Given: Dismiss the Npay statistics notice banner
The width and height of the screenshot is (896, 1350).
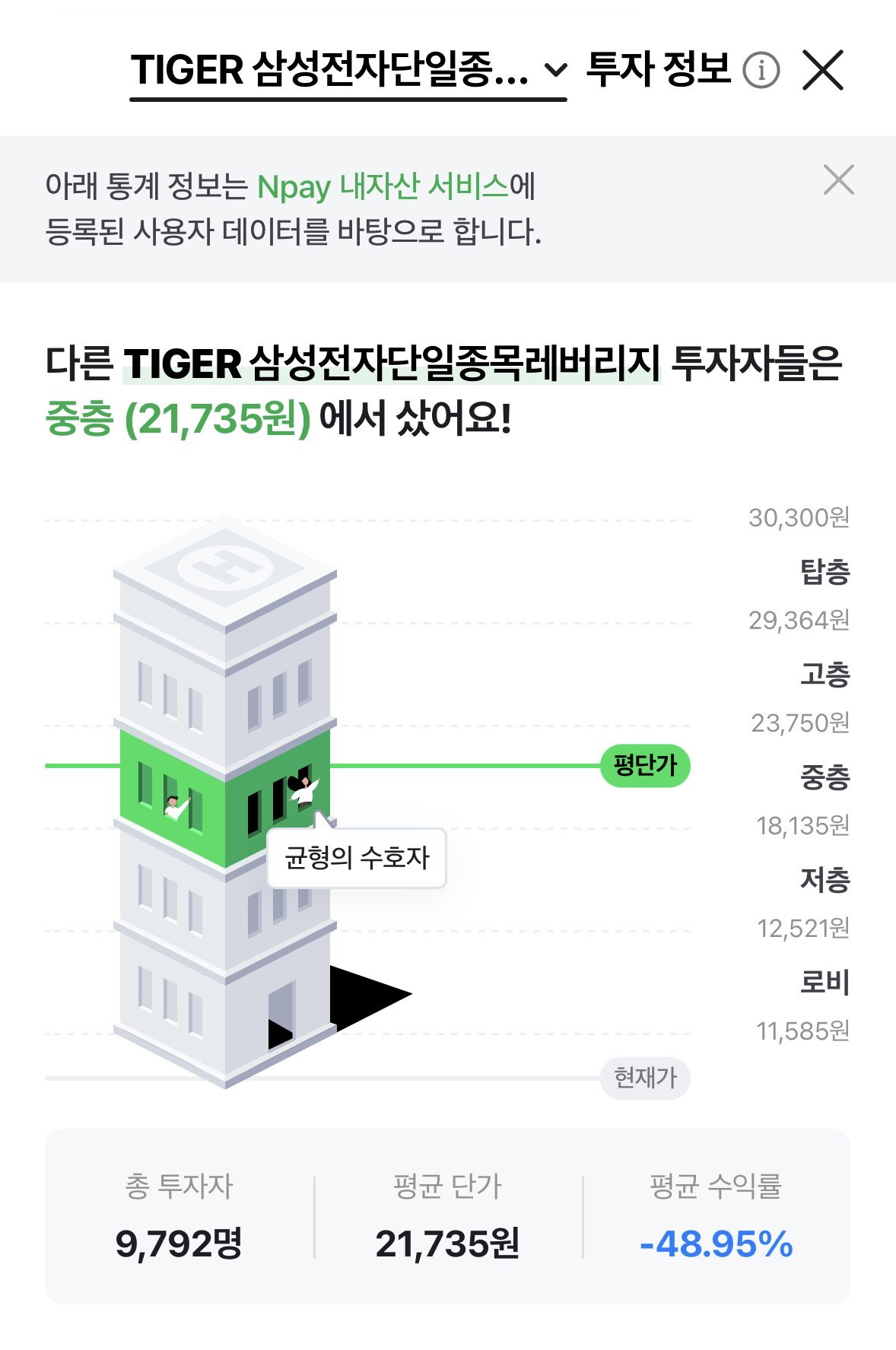Looking at the screenshot, I should click(838, 179).
